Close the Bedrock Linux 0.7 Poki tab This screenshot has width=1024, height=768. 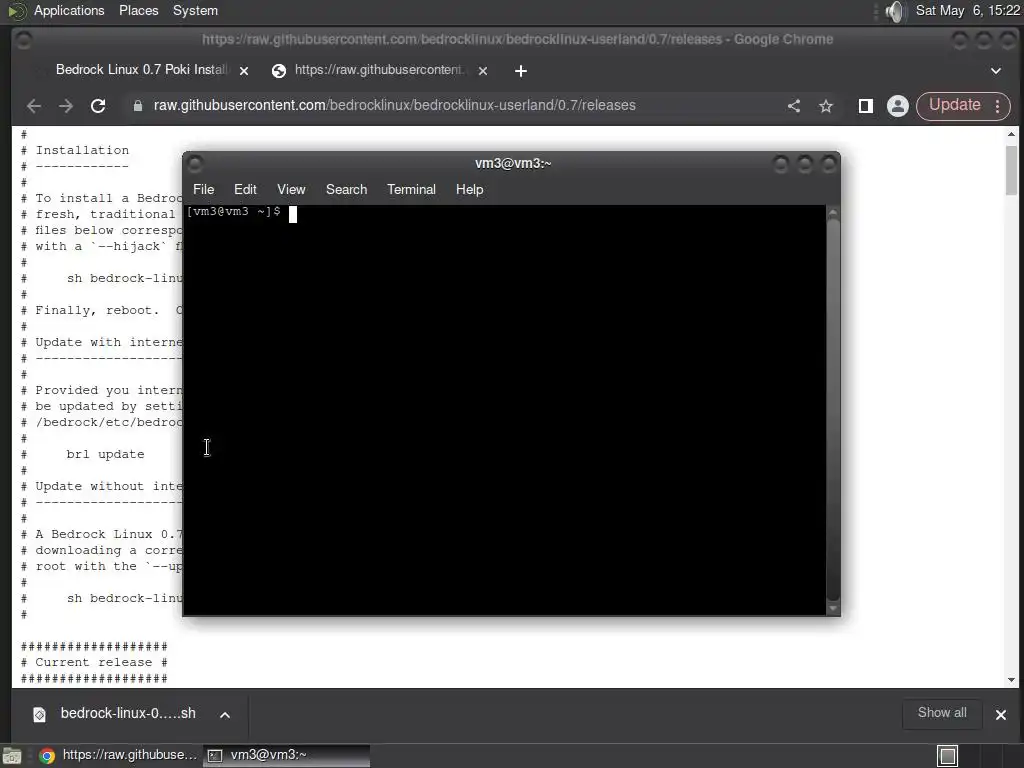(244, 71)
